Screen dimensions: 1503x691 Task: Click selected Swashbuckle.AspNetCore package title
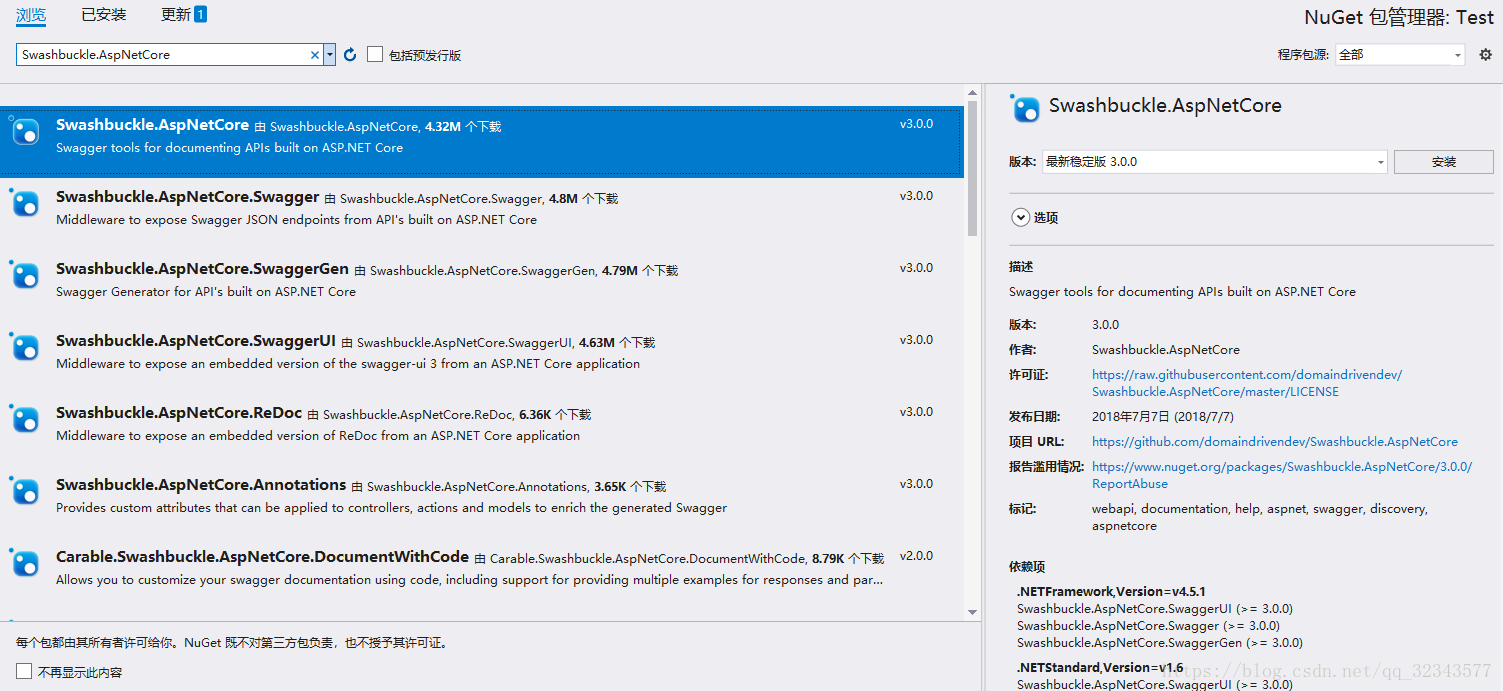(x=152, y=125)
